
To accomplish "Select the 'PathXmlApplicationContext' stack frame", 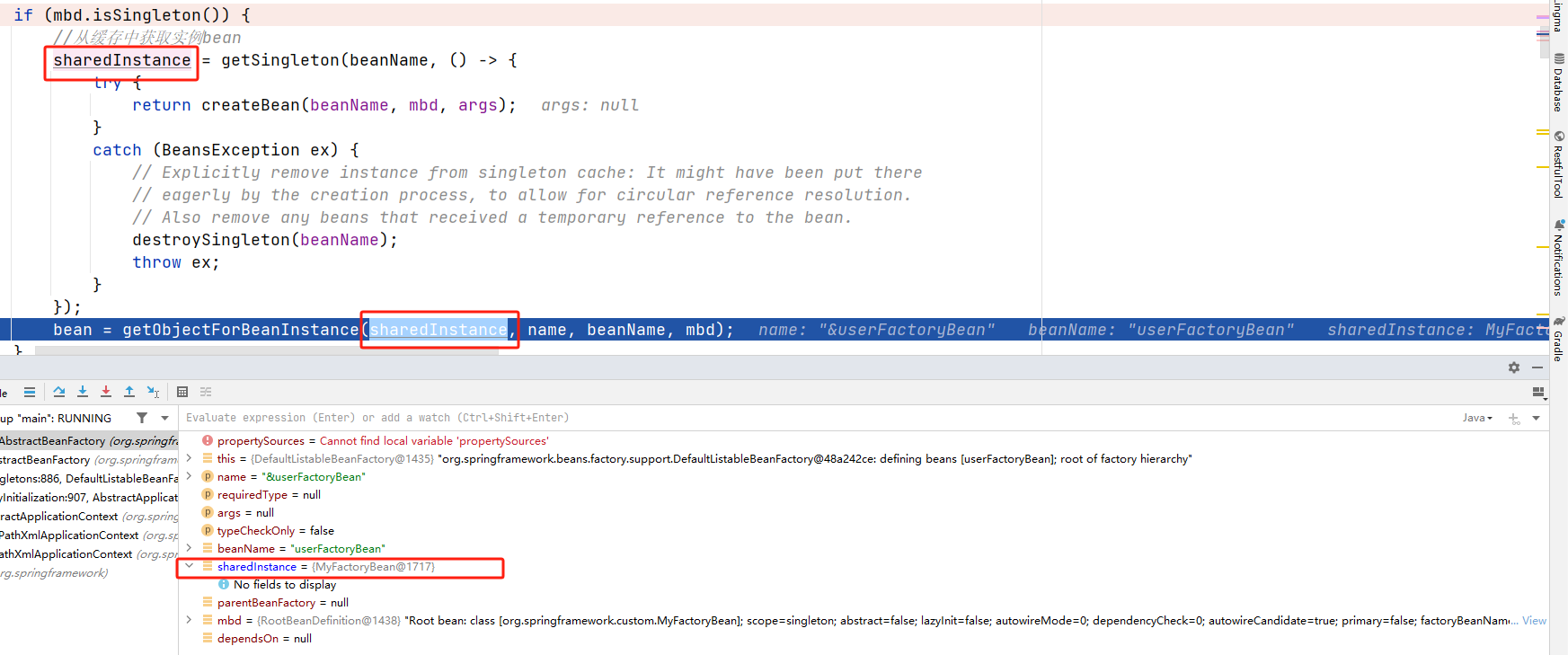I will (x=89, y=536).
